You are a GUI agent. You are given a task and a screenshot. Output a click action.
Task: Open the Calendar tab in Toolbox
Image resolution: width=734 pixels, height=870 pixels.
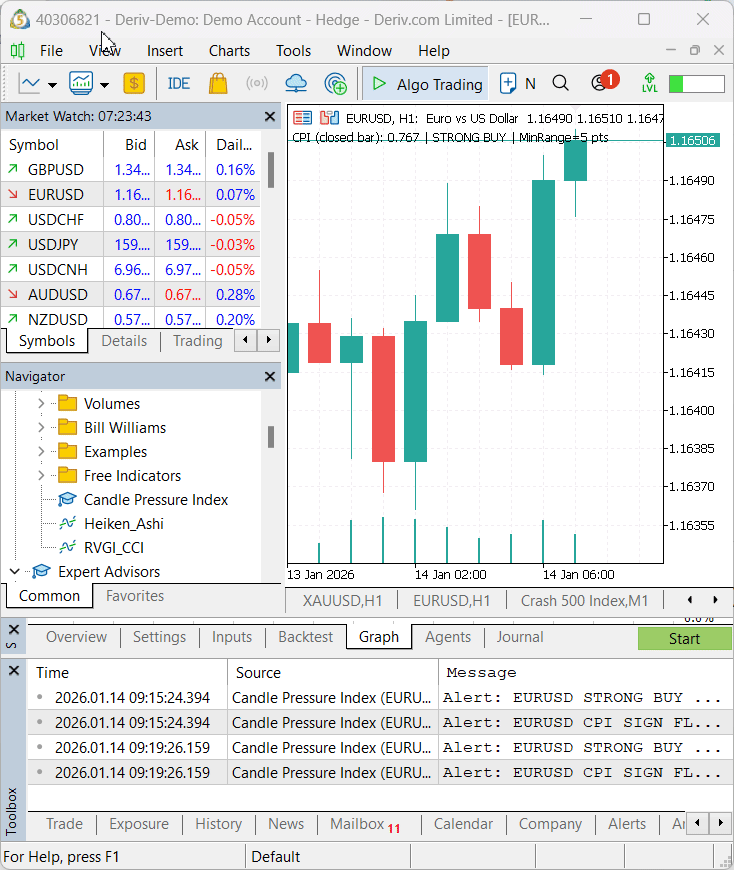tap(463, 825)
